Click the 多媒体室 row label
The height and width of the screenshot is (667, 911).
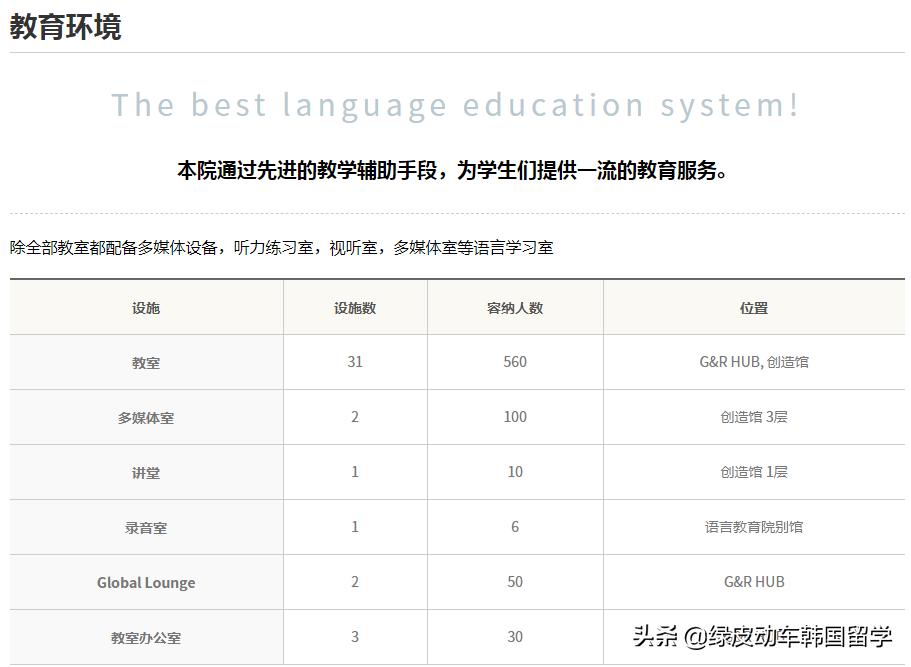pyautogui.click(x=146, y=417)
